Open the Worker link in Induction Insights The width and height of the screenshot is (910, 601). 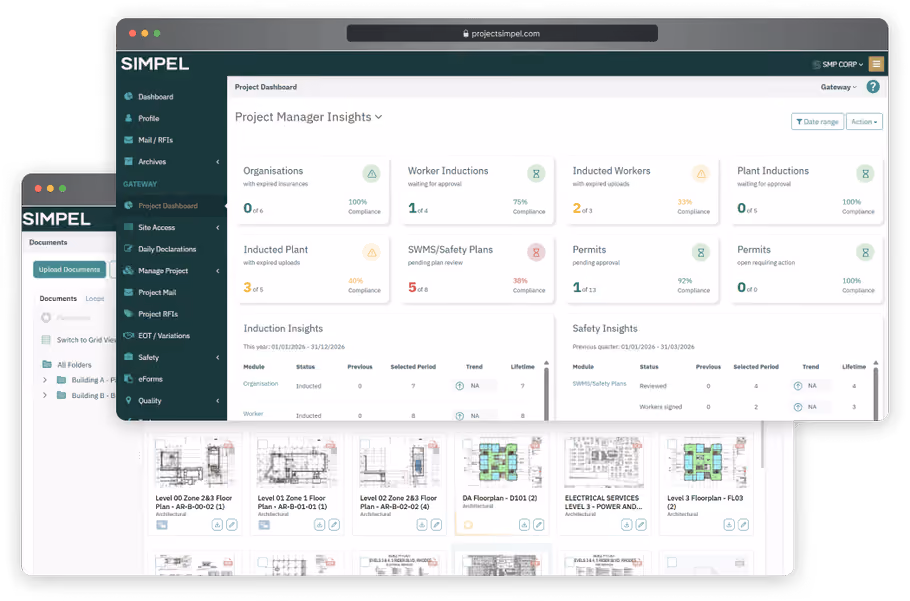253,414
